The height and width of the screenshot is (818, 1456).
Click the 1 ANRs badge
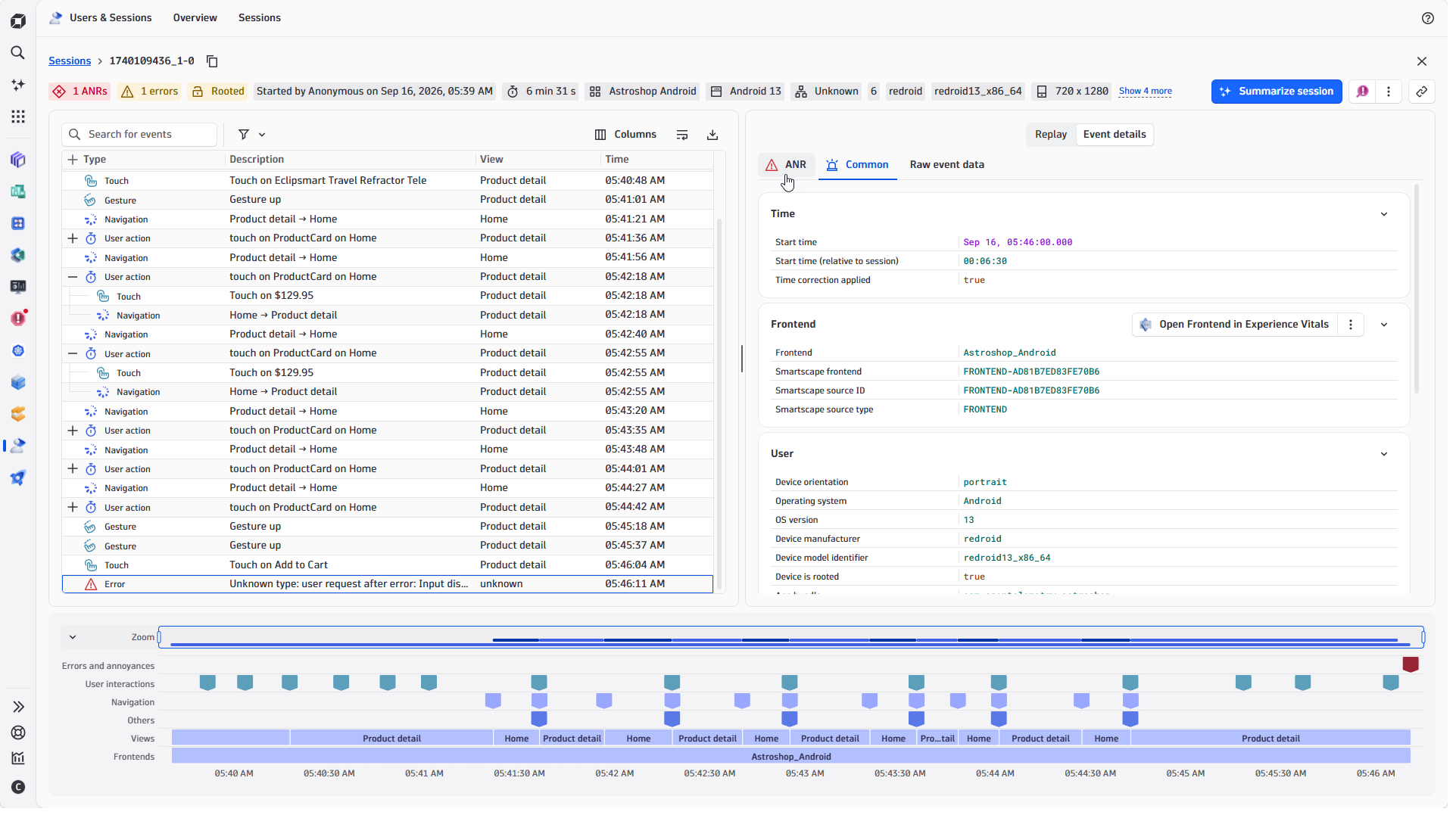[80, 92]
